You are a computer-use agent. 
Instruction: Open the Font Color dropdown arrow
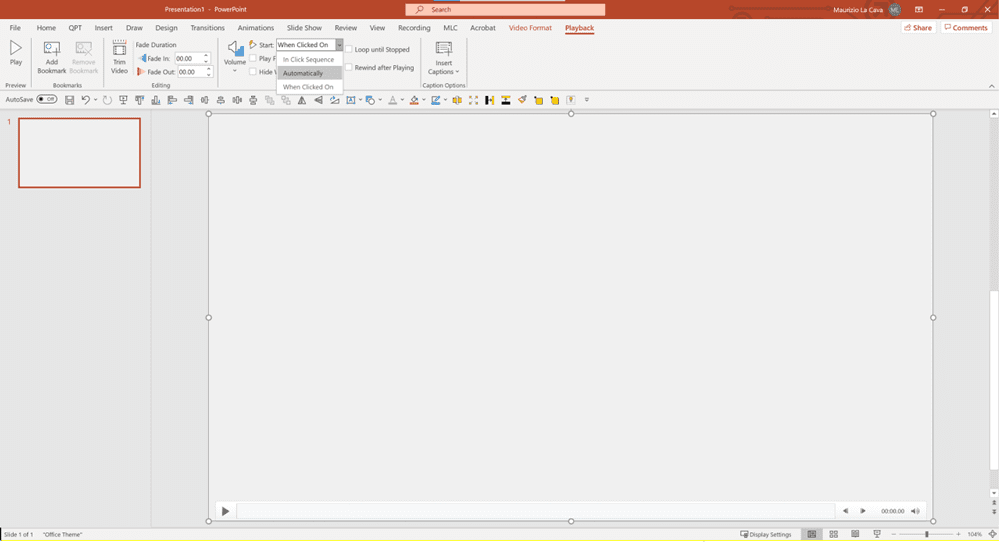(402, 100)
